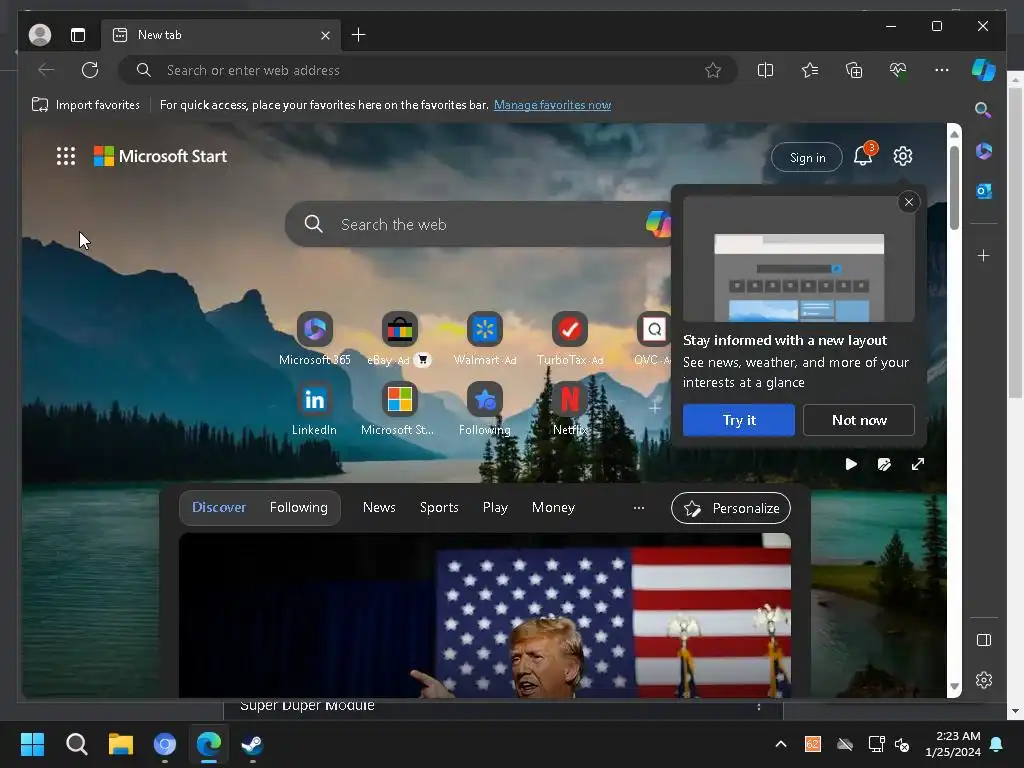Open notifications bell with badge
1024x768 pixels.
click(x=864, y=155)
